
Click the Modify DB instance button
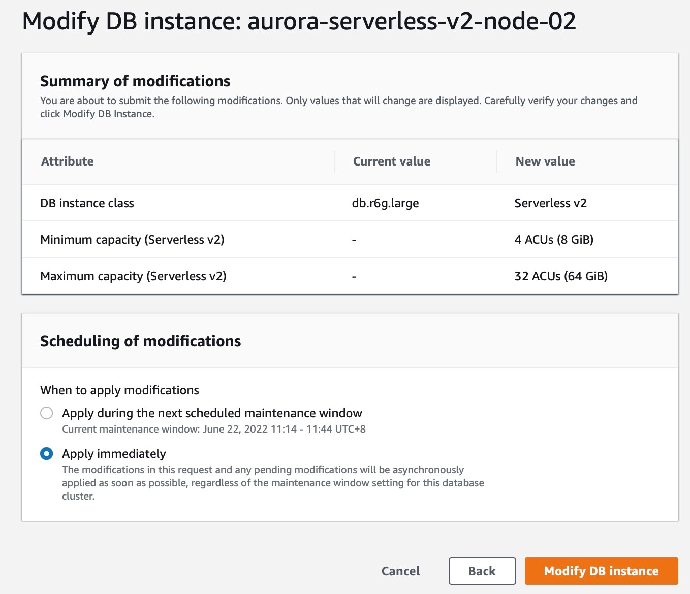coord(601,570)
